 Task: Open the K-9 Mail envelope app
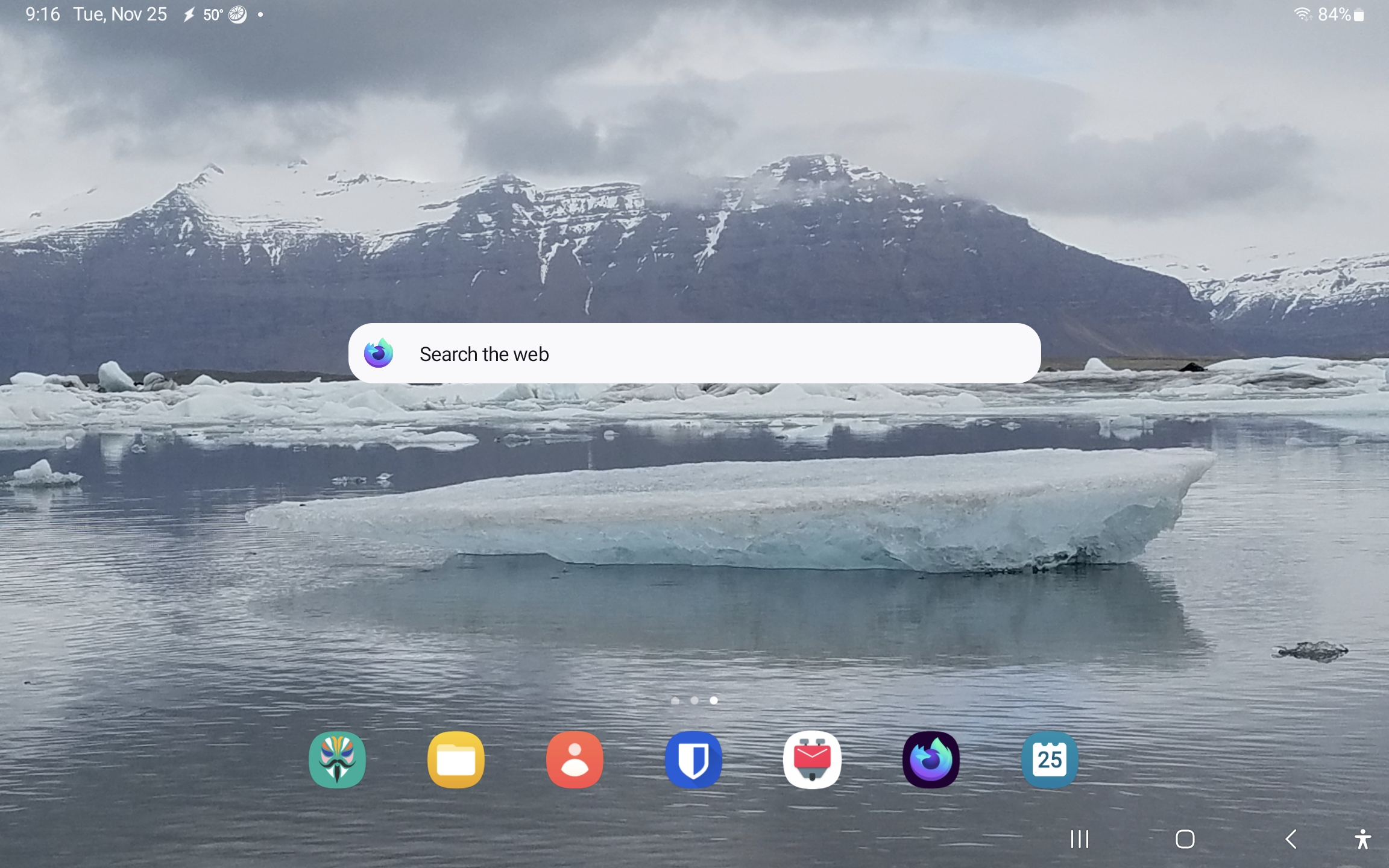click(x=812, y=759)
